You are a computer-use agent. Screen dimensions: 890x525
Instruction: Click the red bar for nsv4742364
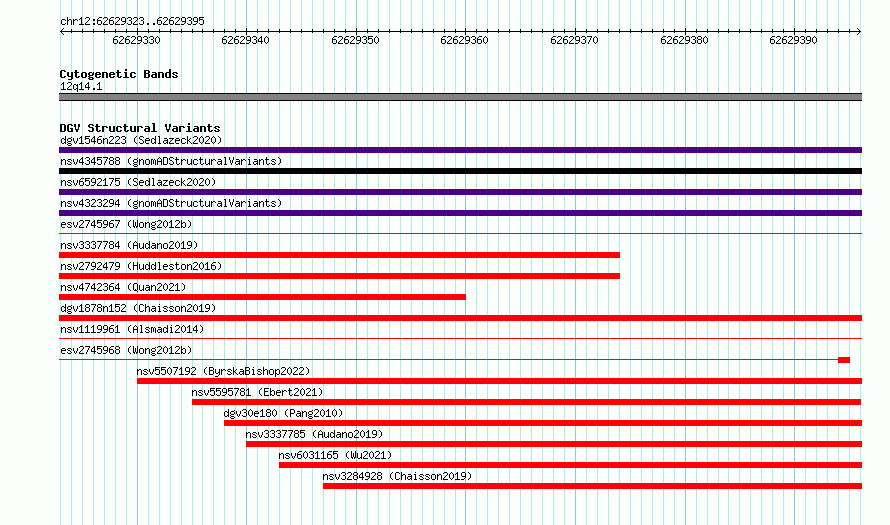(262, 297)
